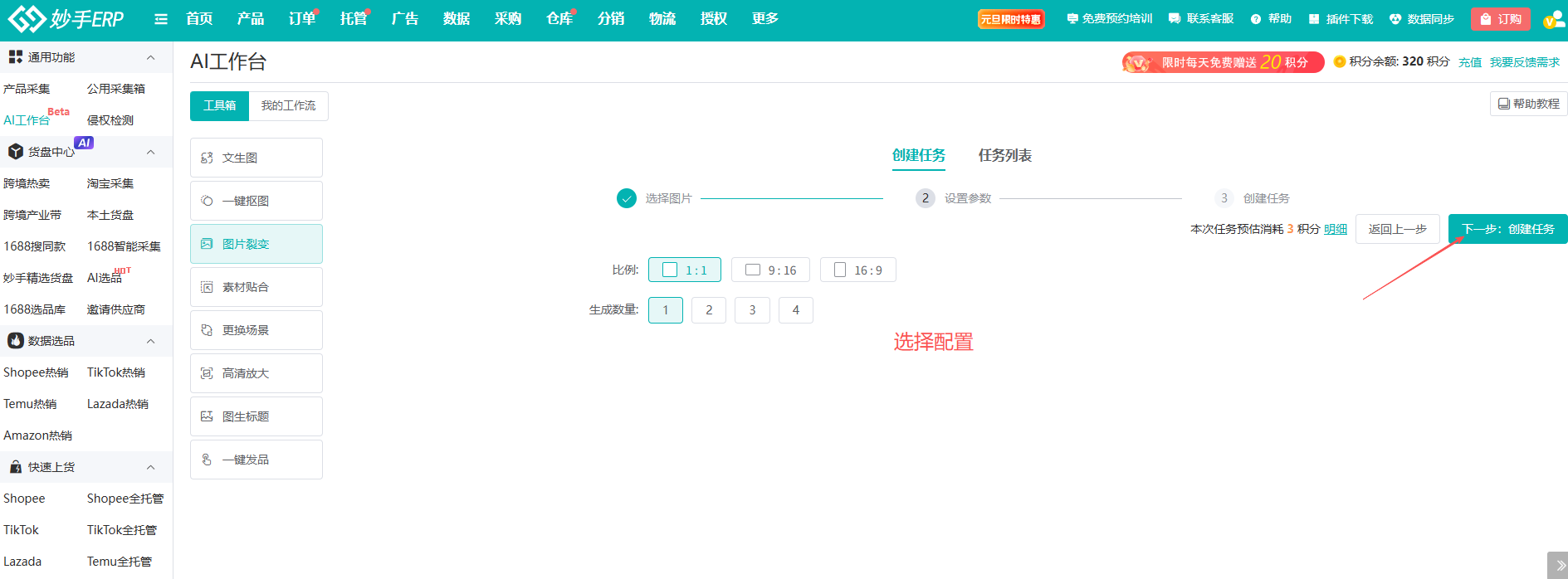1568x579 pixels.
Task: Open the 图生标题 tool
Action: 256,416
